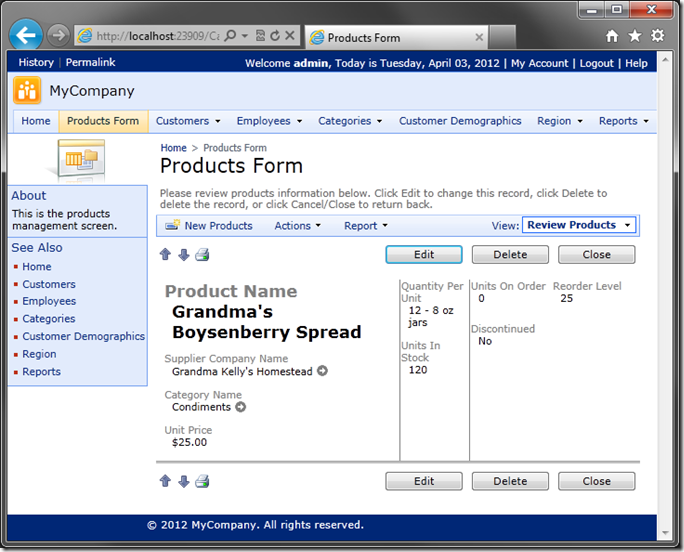Open supplier Grandma Kelly's Homestead arrow icon
The image size is (684, 552).
pyautogui.click(x=322, y=372)
